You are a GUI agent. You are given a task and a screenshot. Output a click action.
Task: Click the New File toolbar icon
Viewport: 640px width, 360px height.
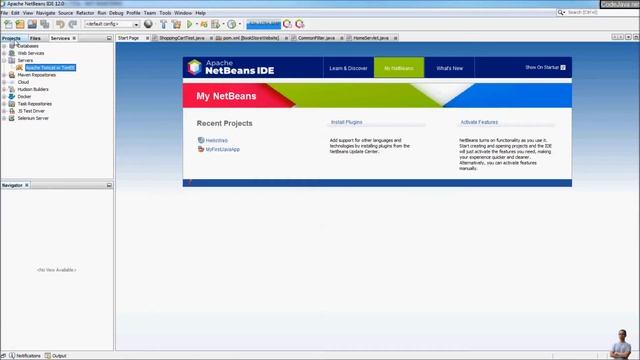pos(8,24)
